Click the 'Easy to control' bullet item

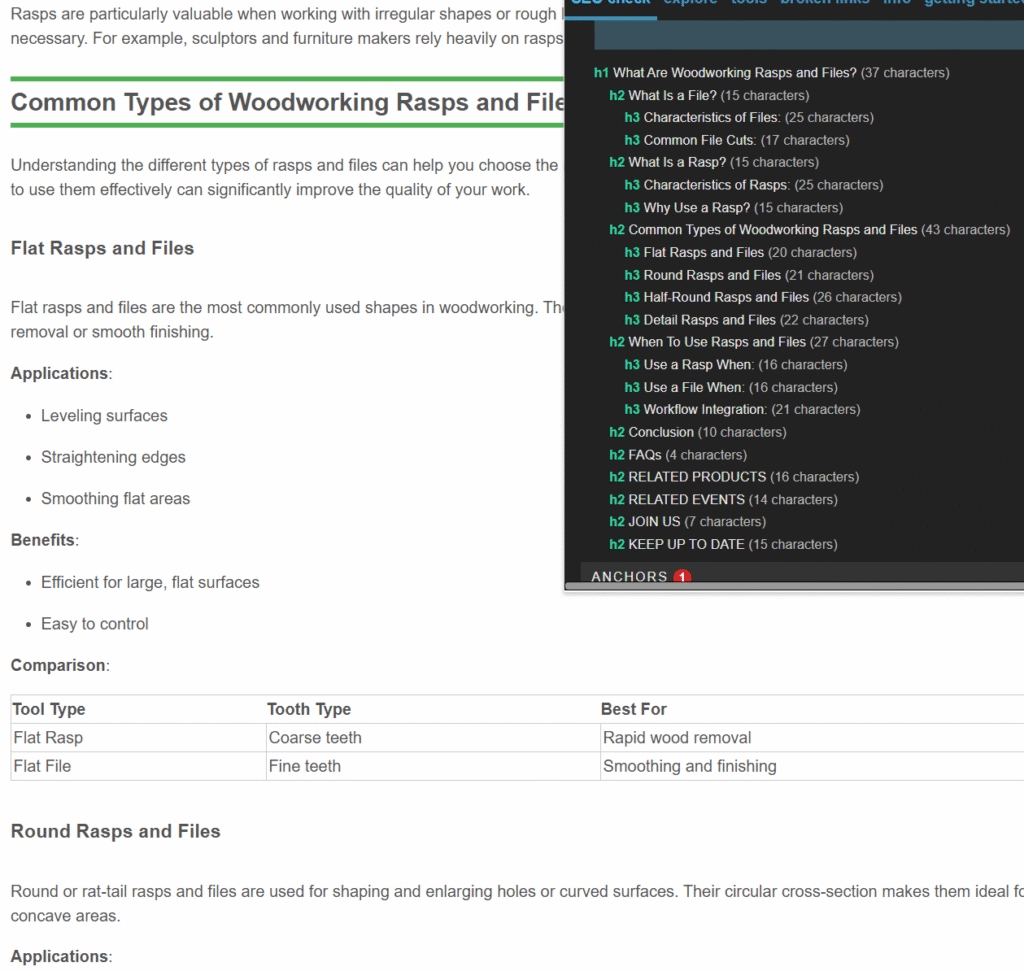click(95, 624)
